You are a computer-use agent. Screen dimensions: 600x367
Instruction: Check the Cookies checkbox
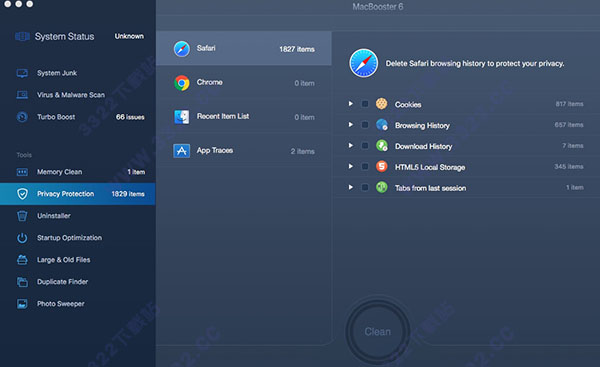coord(365,104)
